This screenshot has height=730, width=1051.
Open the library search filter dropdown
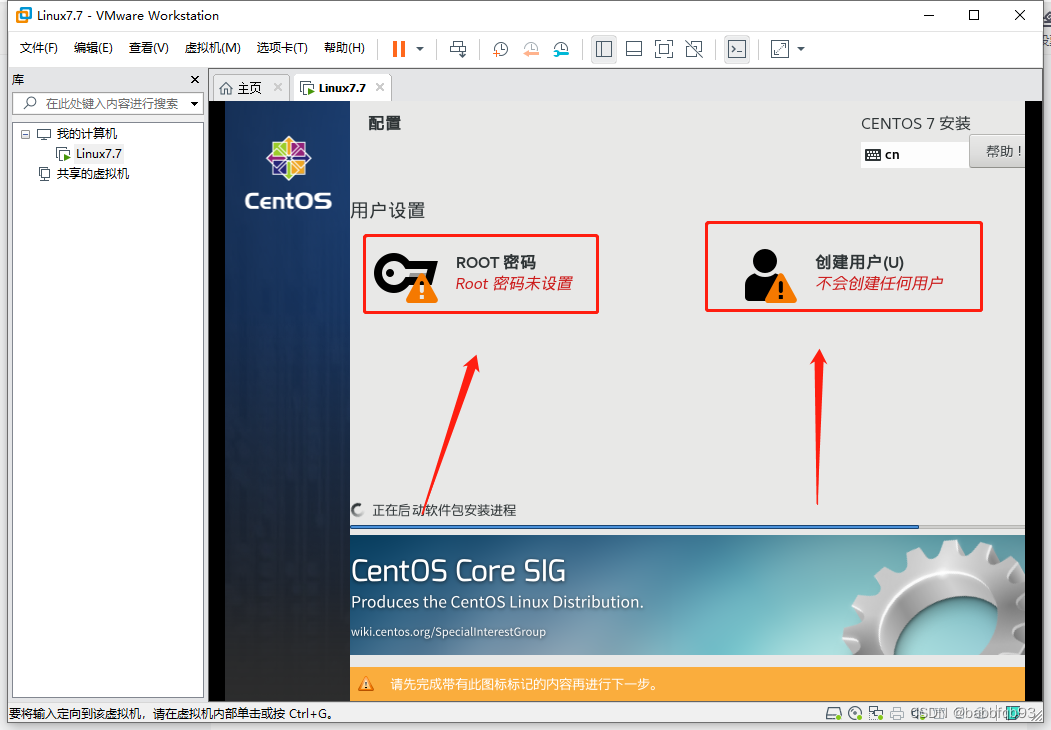[x=194, y=104]
